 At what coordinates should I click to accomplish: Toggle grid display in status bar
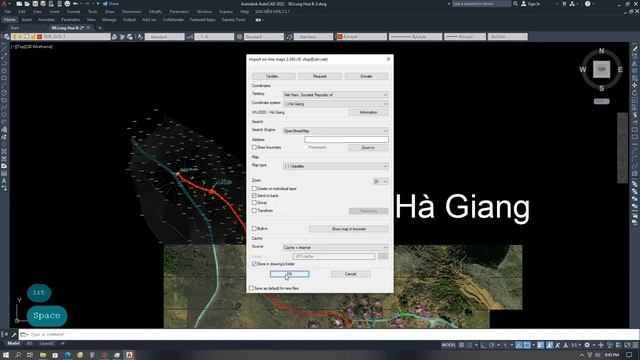click(x=462, y=345)
